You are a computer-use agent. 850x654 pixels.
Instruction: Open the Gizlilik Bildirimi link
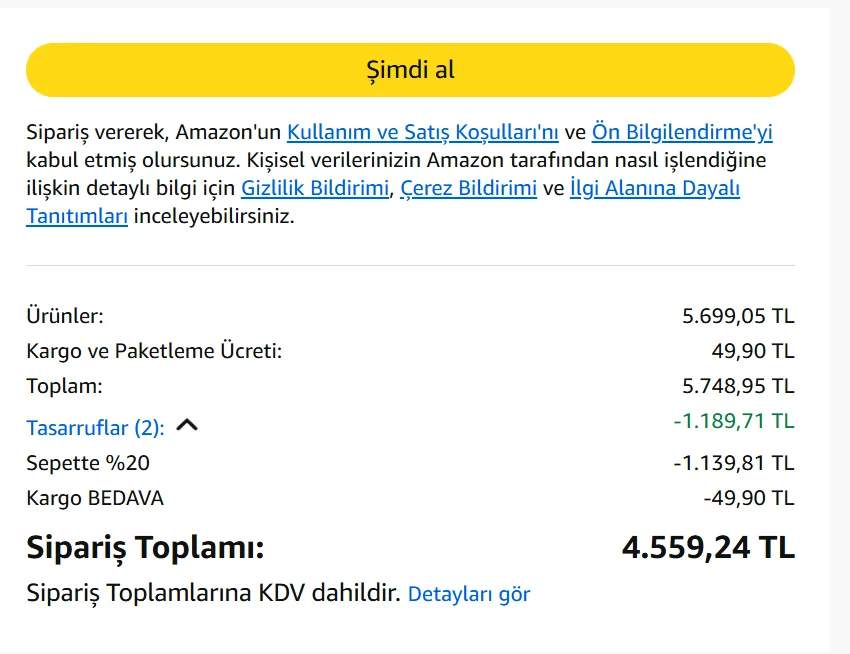[315, 188]
